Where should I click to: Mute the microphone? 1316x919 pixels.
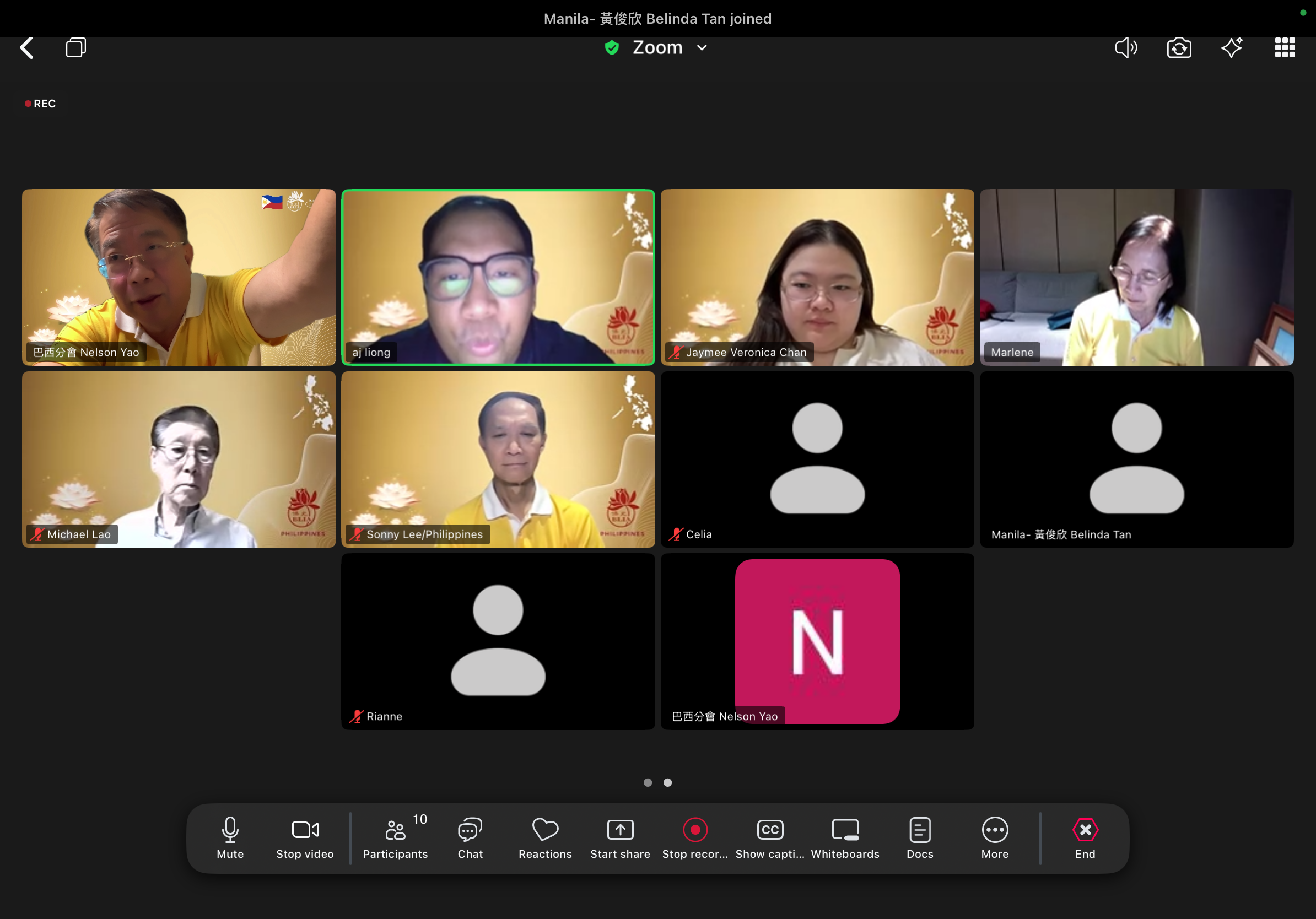pyautogui.click(x=230, y=837)
